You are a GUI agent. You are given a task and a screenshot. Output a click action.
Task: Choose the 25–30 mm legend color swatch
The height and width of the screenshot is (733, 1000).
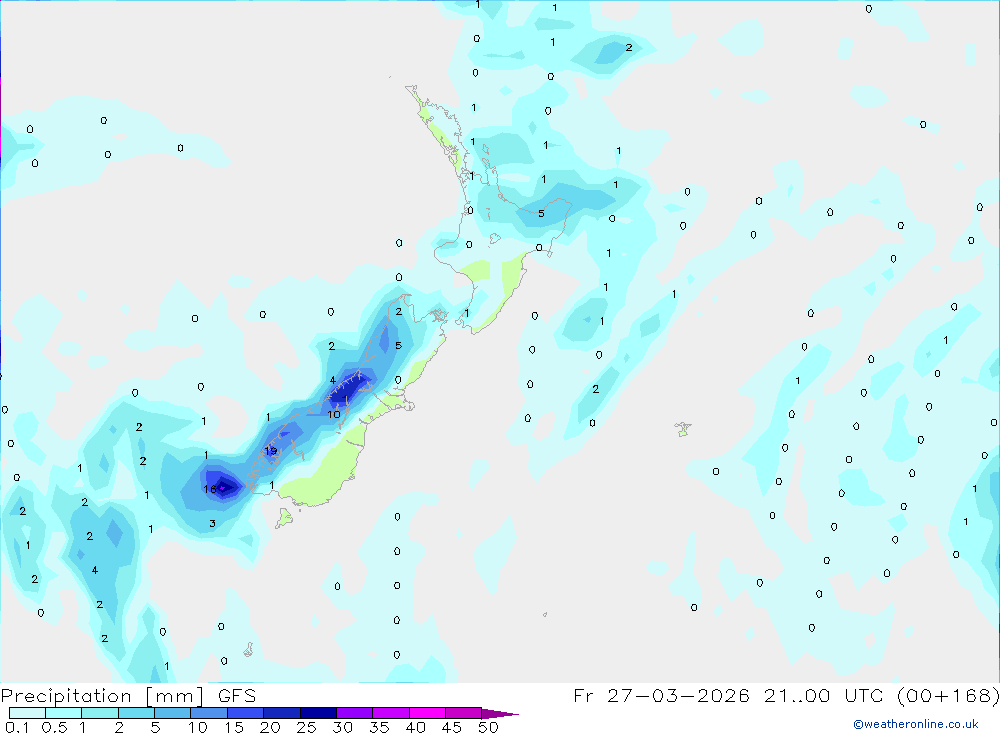318,713
